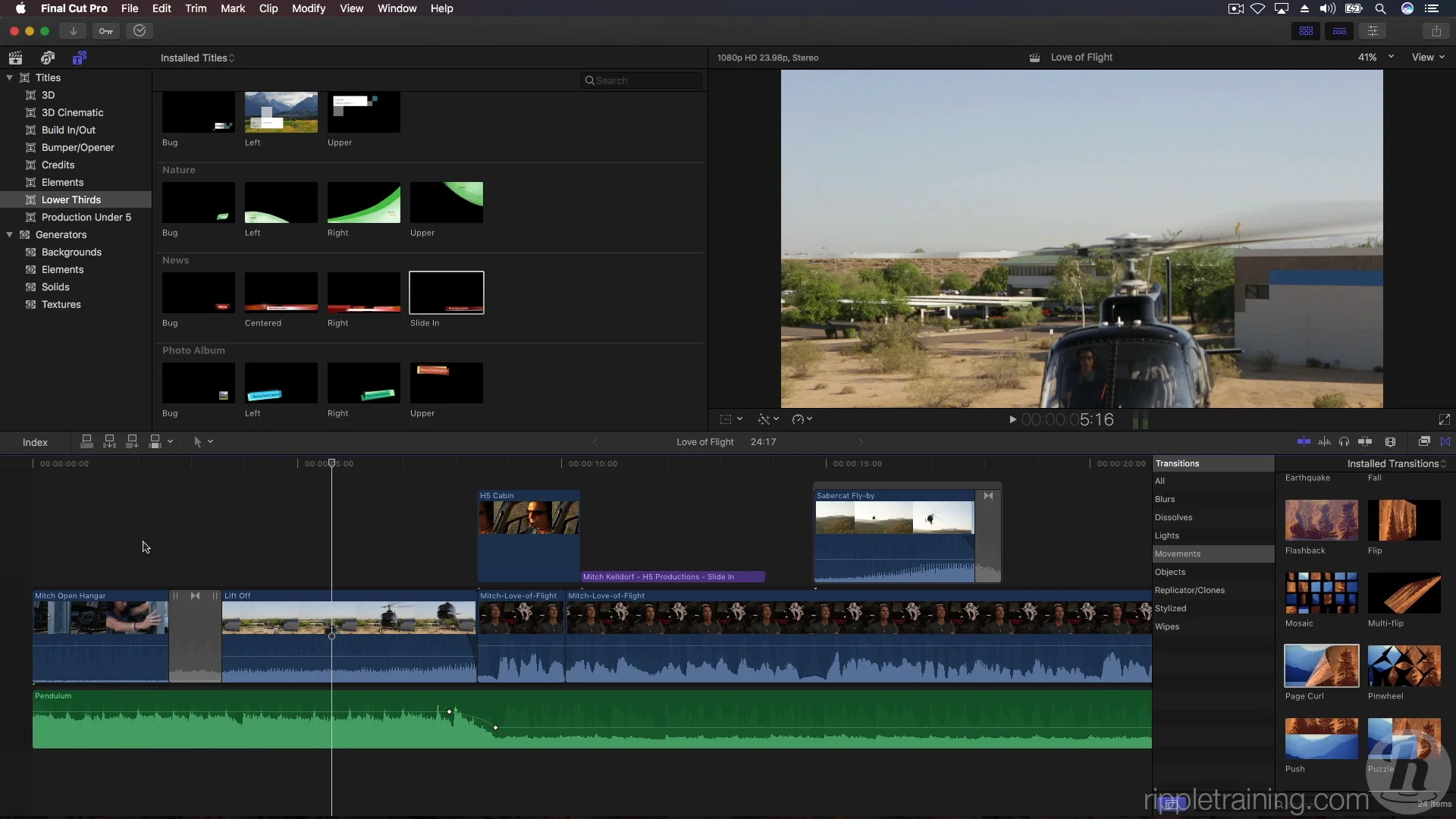Collapse the Titles category triangle

pyautogui.click(x=9, y=78)
